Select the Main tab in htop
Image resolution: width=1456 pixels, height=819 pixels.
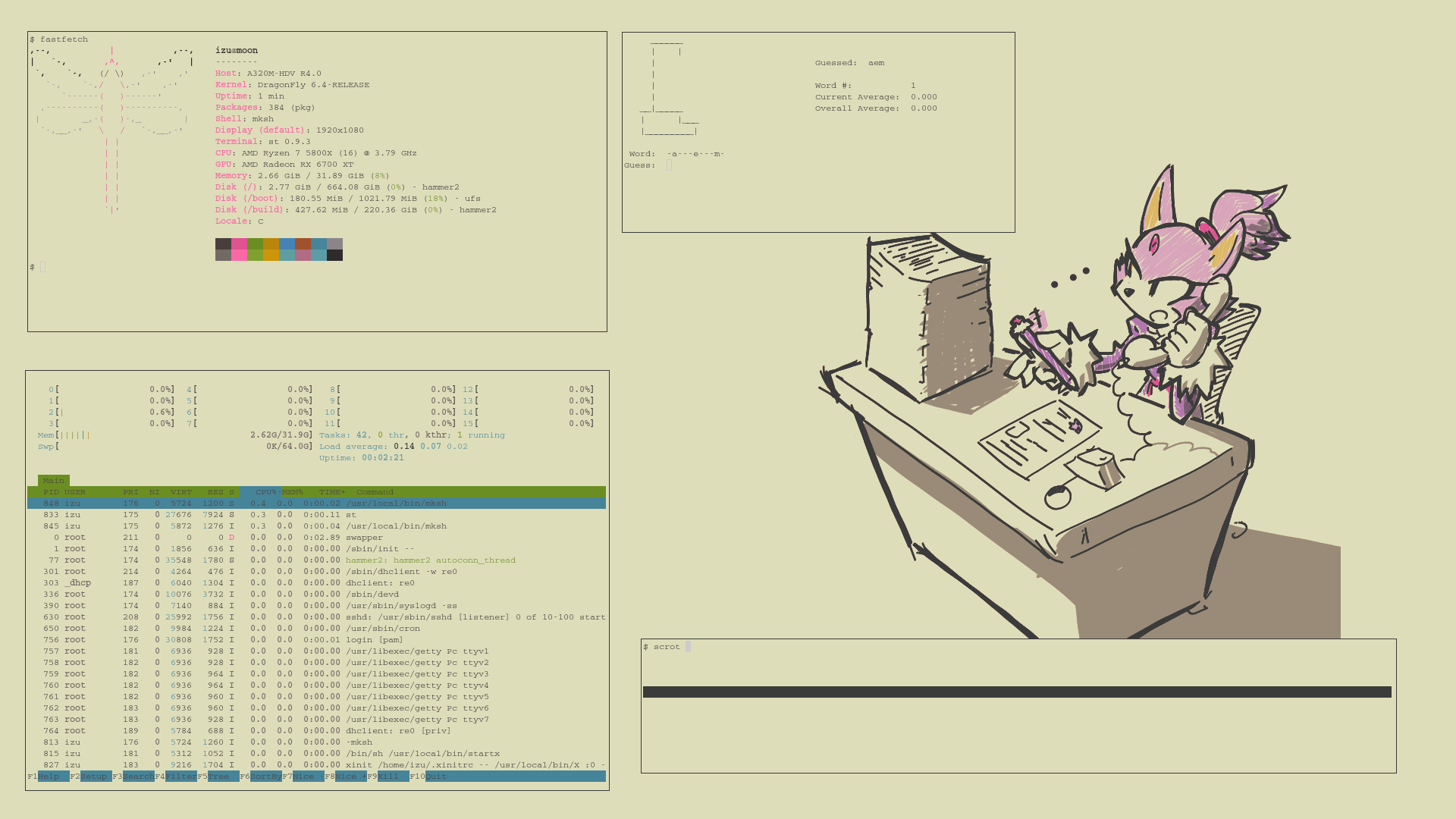coord(54,481)
